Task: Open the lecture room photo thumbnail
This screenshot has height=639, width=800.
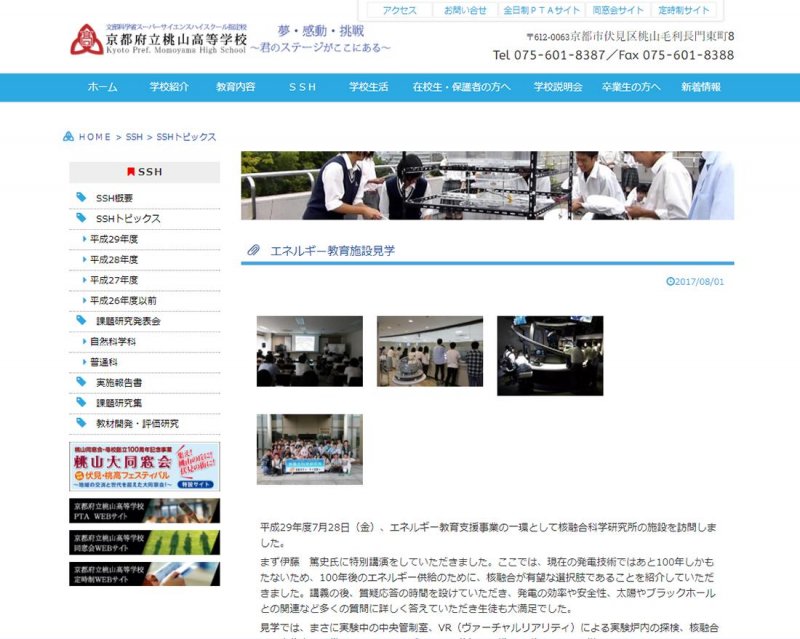Action: click(309, 351)
